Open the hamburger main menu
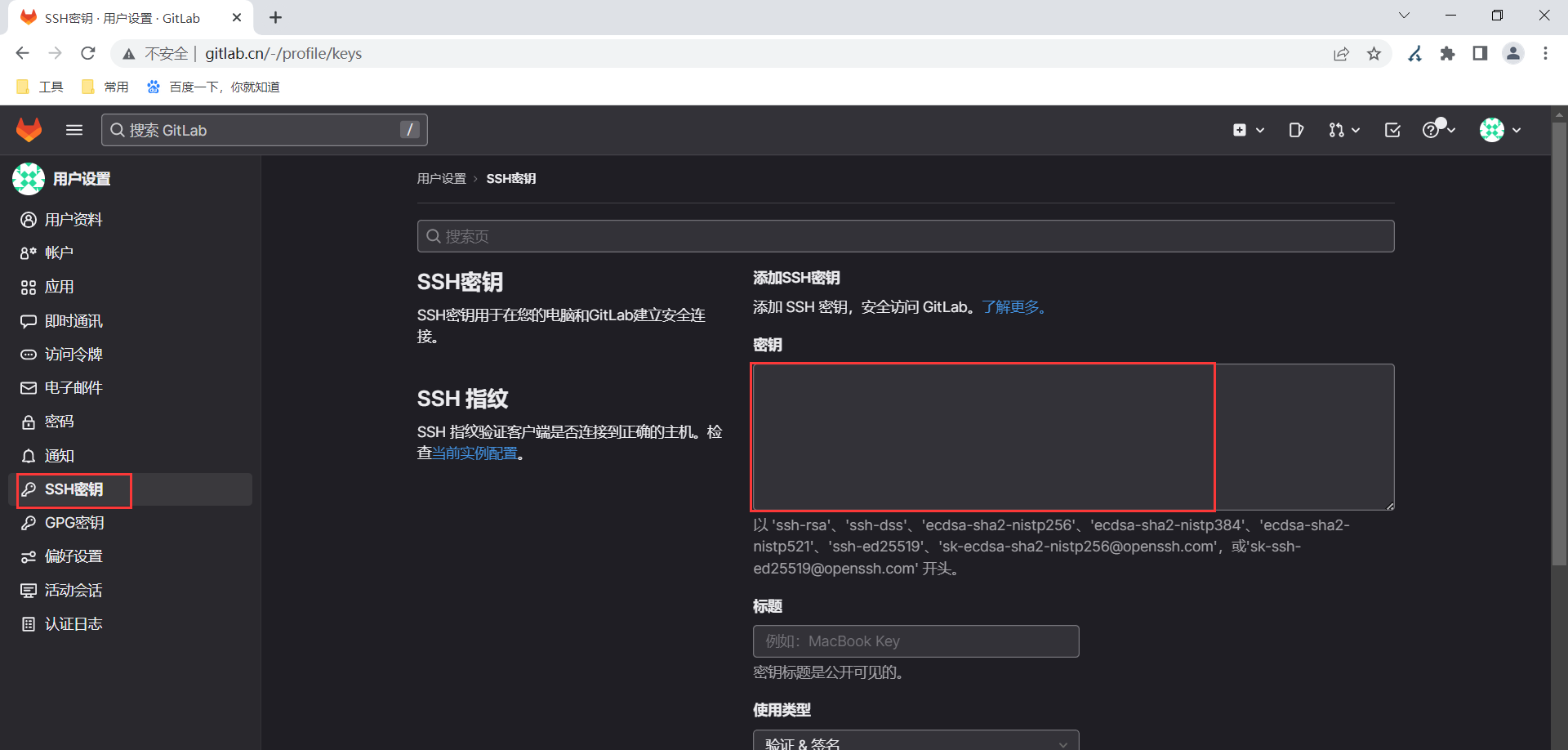Image resolution: width=1568 pixels, height=750 pixels. click(74, 130)
